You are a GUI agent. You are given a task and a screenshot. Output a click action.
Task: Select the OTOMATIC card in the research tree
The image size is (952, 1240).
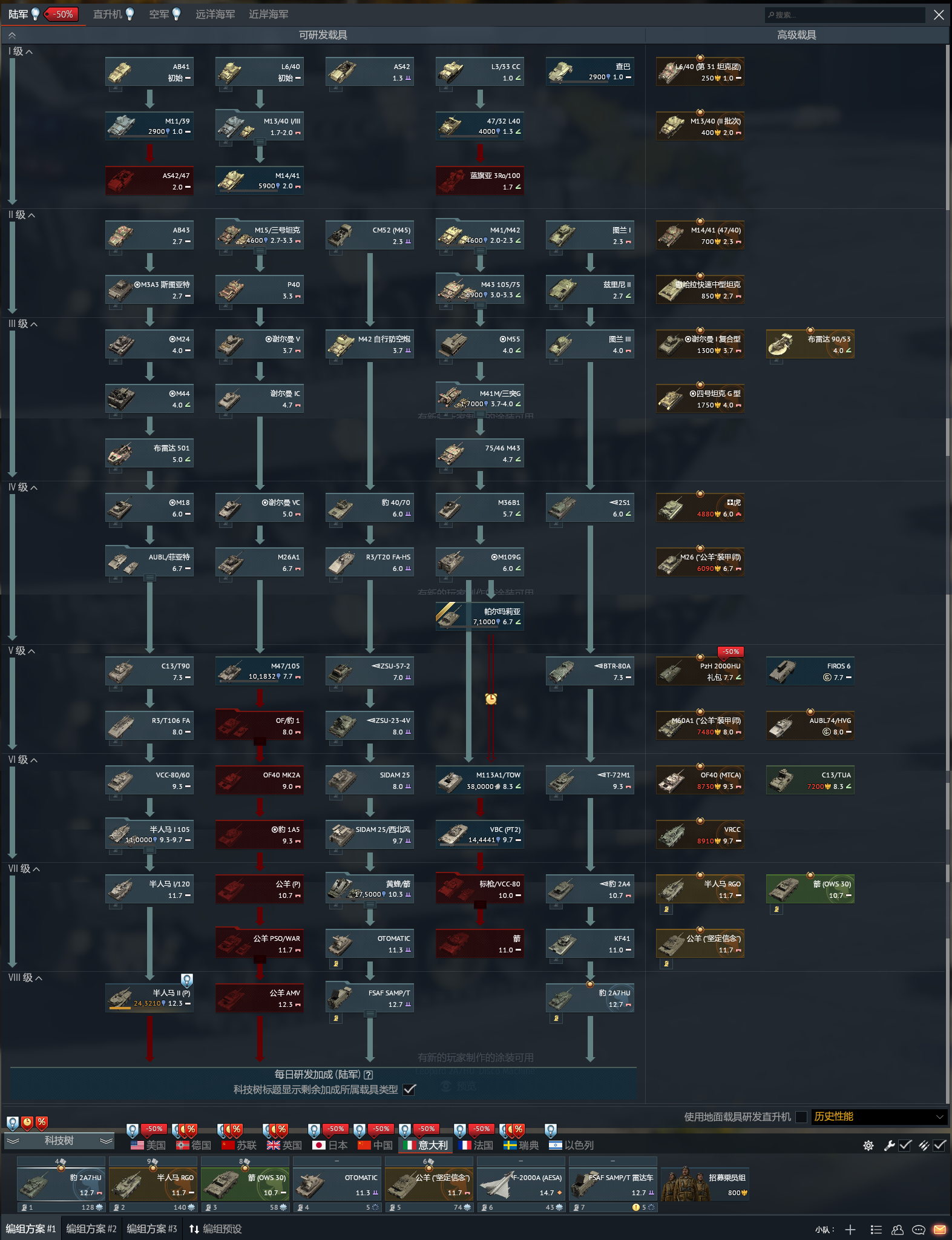coord(370,943)
